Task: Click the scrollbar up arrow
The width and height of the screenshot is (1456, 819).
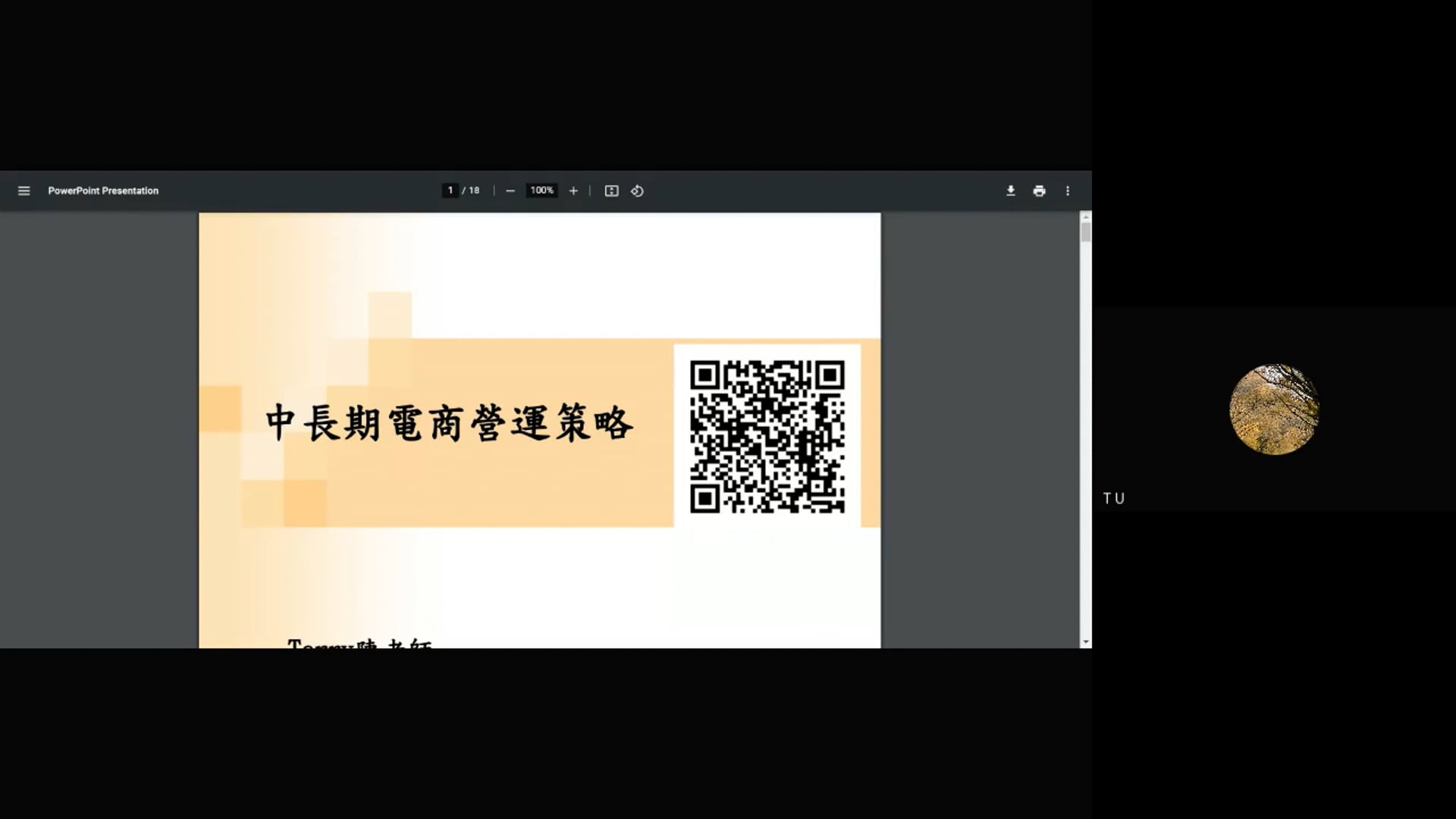Action: [1086, 217]
